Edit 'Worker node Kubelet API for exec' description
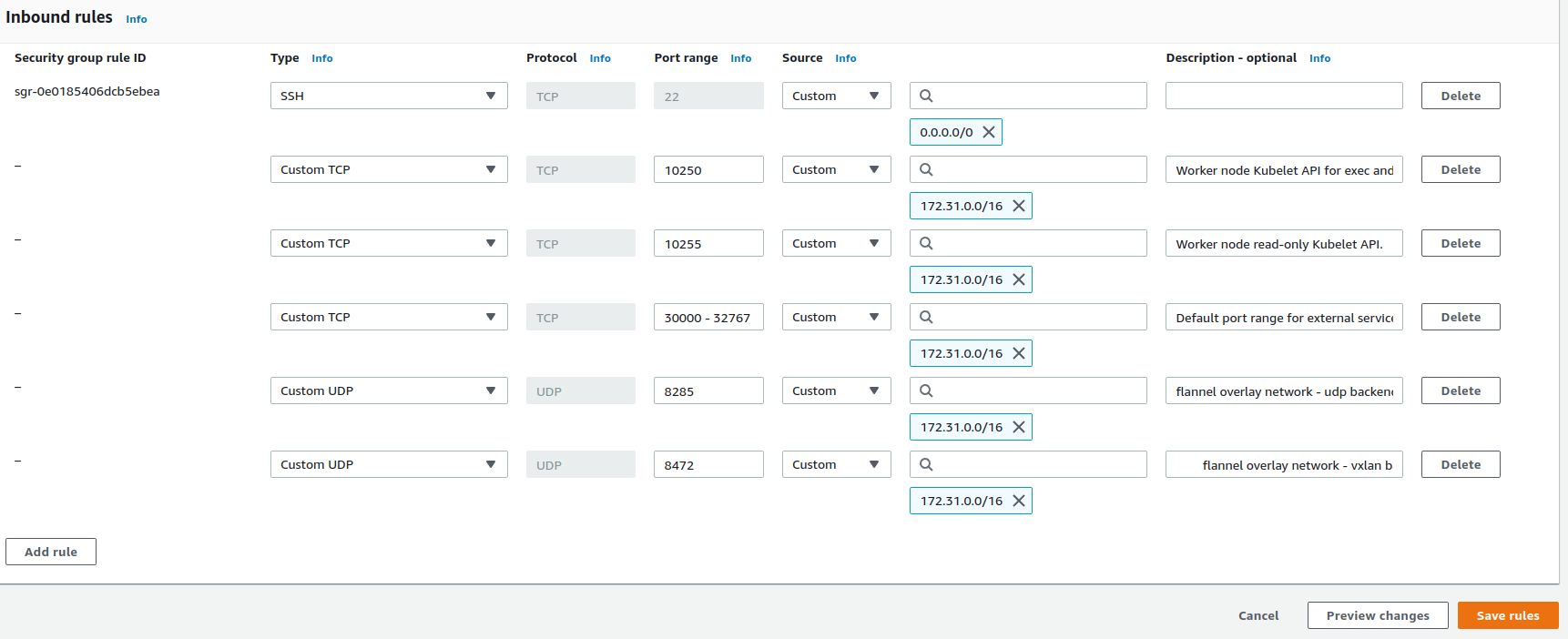Image resolution: width=1568 pixels, height=639 pixels. (1284, 169)
